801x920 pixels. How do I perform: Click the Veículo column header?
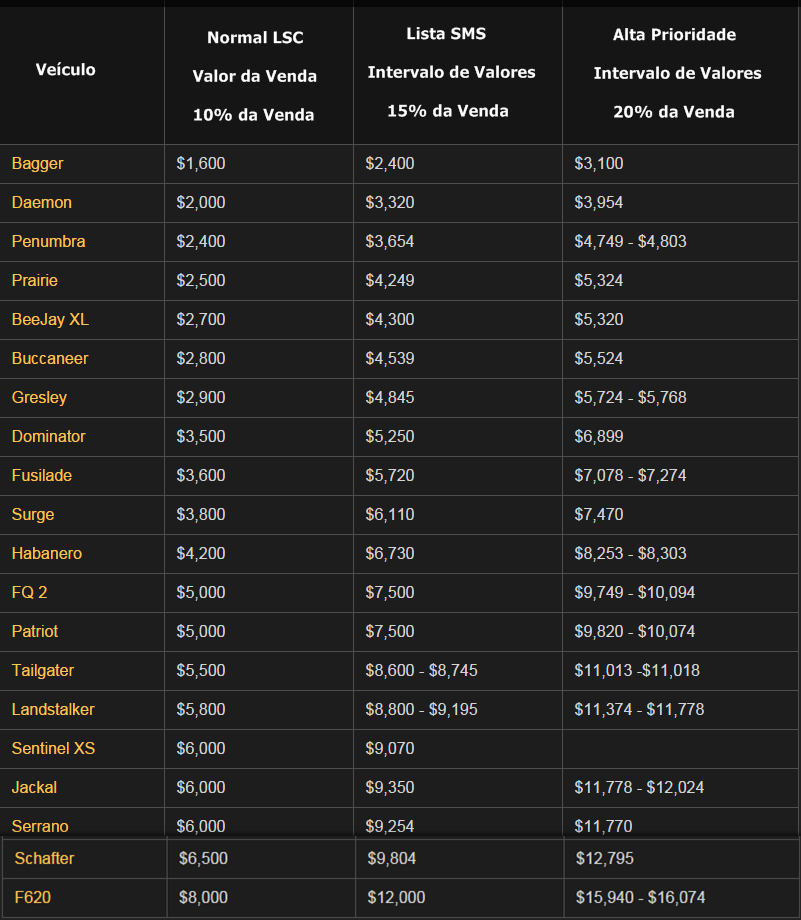[66, 70]
